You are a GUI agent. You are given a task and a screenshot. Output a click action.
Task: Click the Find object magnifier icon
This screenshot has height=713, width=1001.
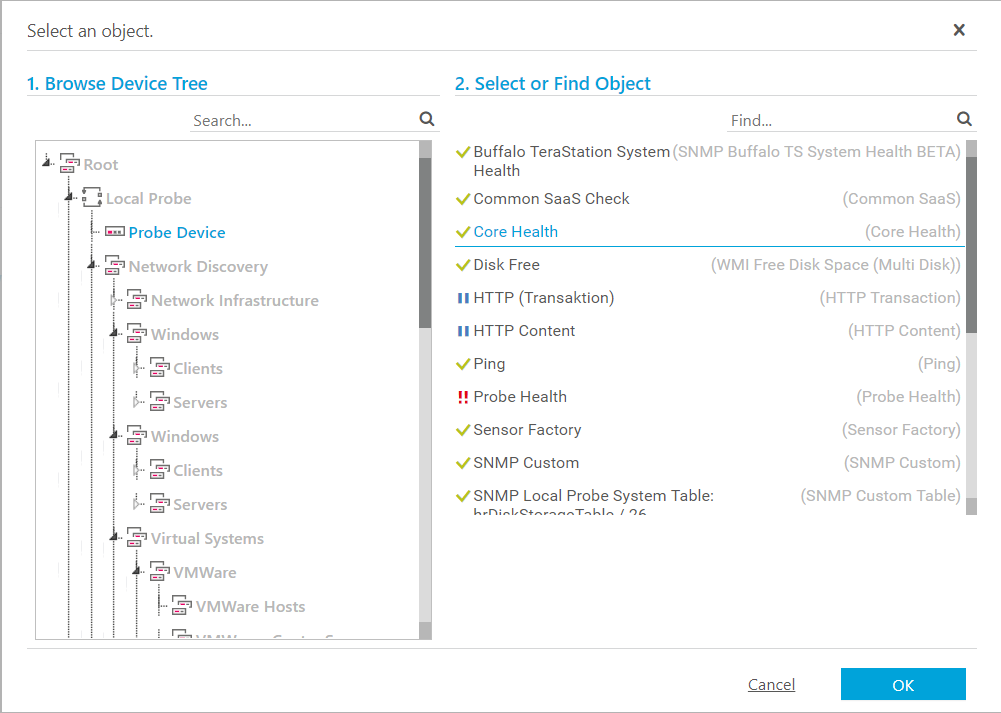point(964,119)
